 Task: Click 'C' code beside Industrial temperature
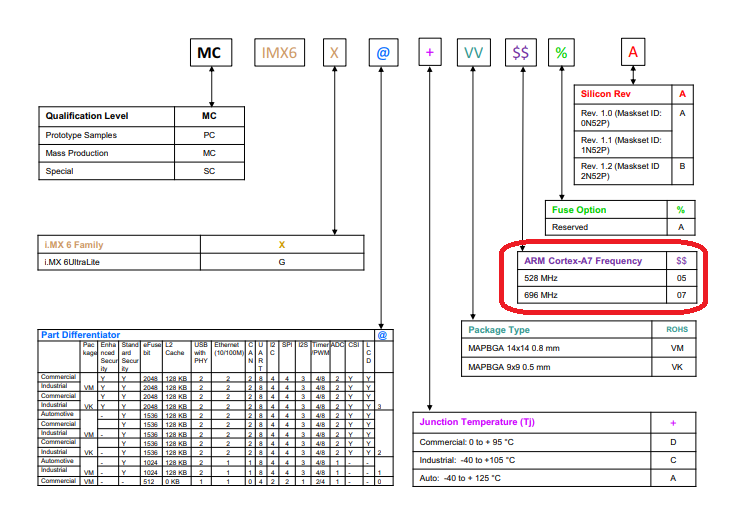point(673,460)
